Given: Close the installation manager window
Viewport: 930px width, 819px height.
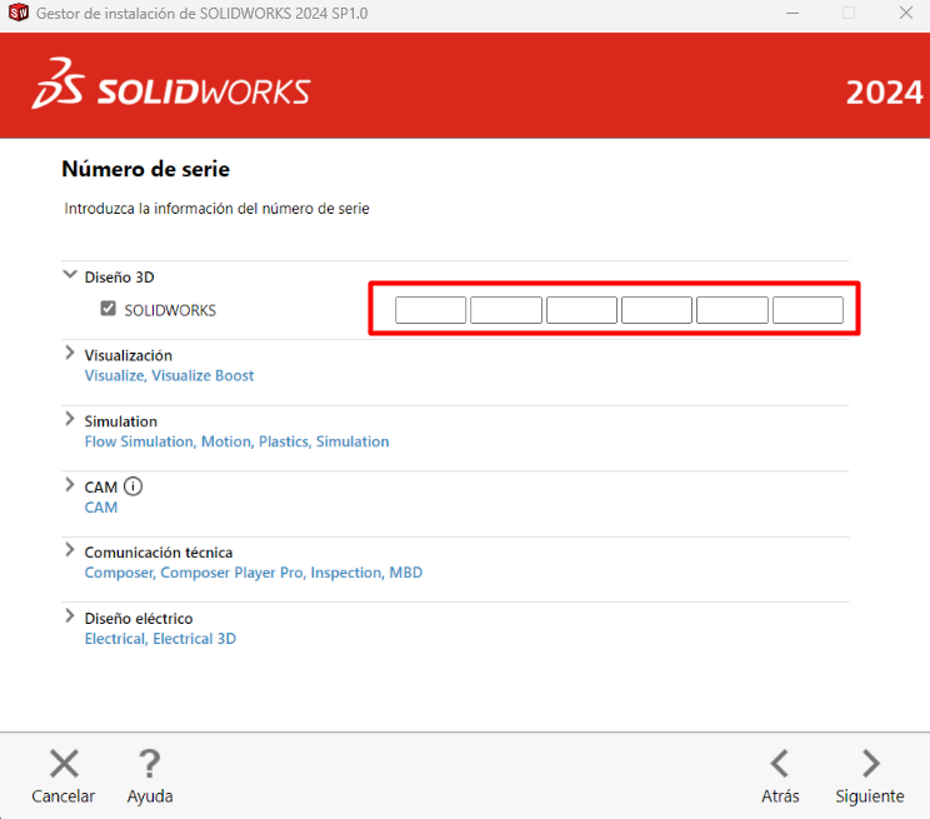Looking at the screenshot, I should click(x=906, y=12).
